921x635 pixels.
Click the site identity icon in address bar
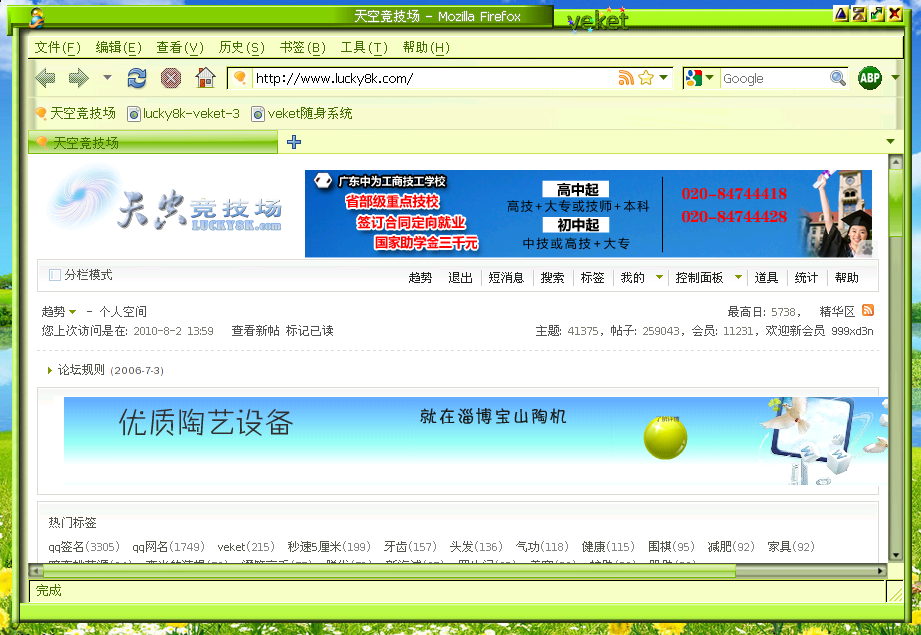pyautogui.click(x=240, y=78)
